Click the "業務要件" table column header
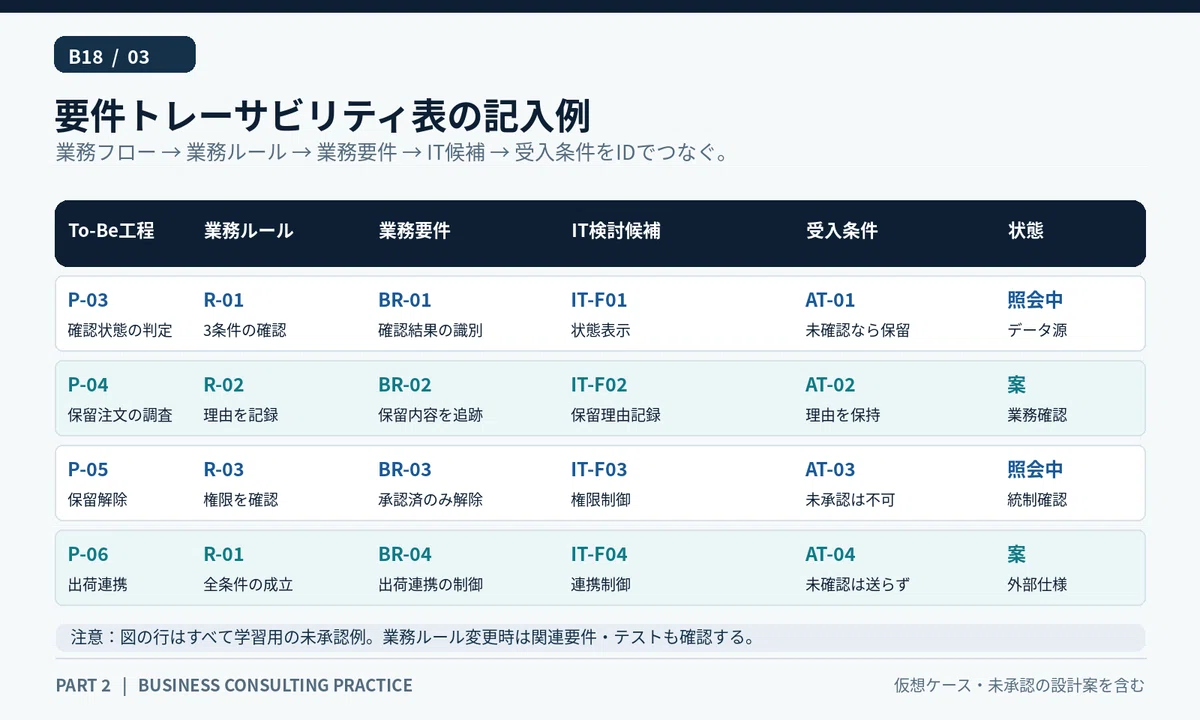Screen dimensions: 1200x720 [414, 231]
